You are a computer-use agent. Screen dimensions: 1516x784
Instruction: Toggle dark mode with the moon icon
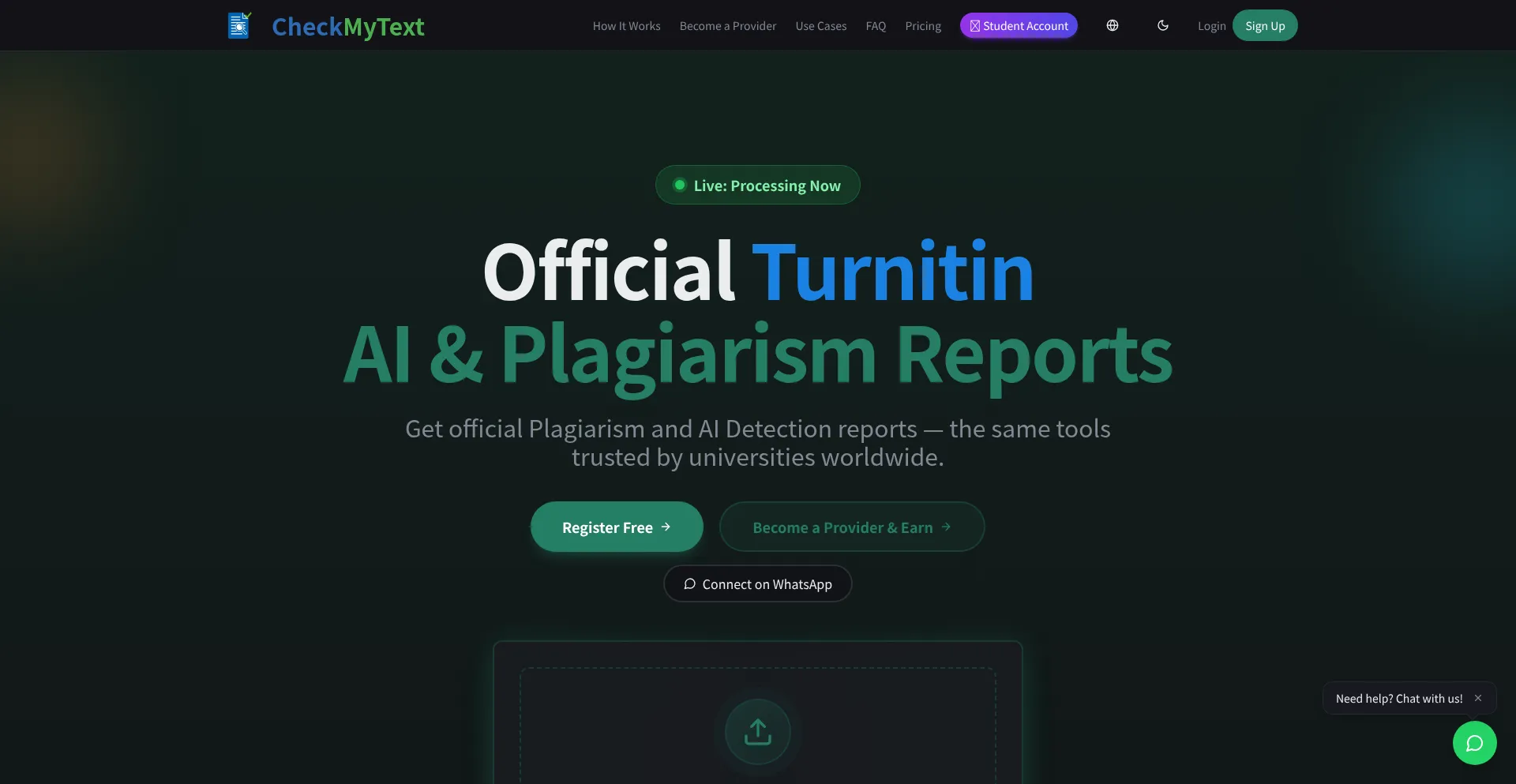click(x=1162, y=25)
